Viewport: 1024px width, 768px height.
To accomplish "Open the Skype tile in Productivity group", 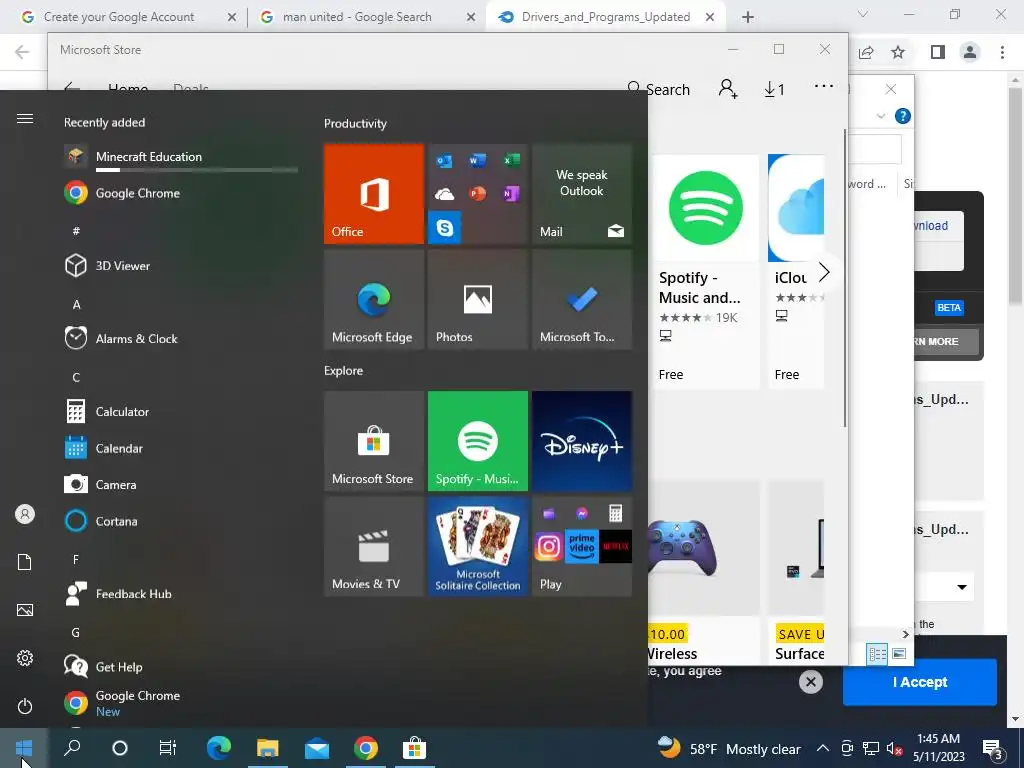I will point(445,227).
